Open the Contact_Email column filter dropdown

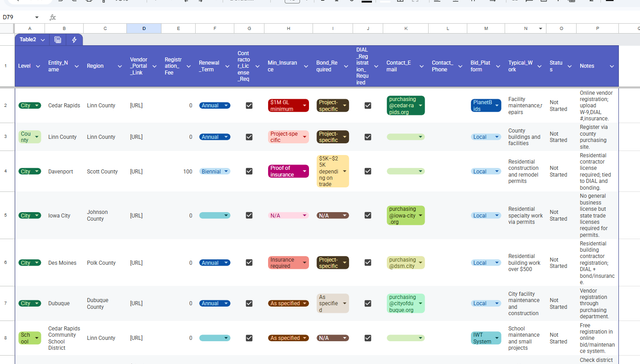[421, 66]
